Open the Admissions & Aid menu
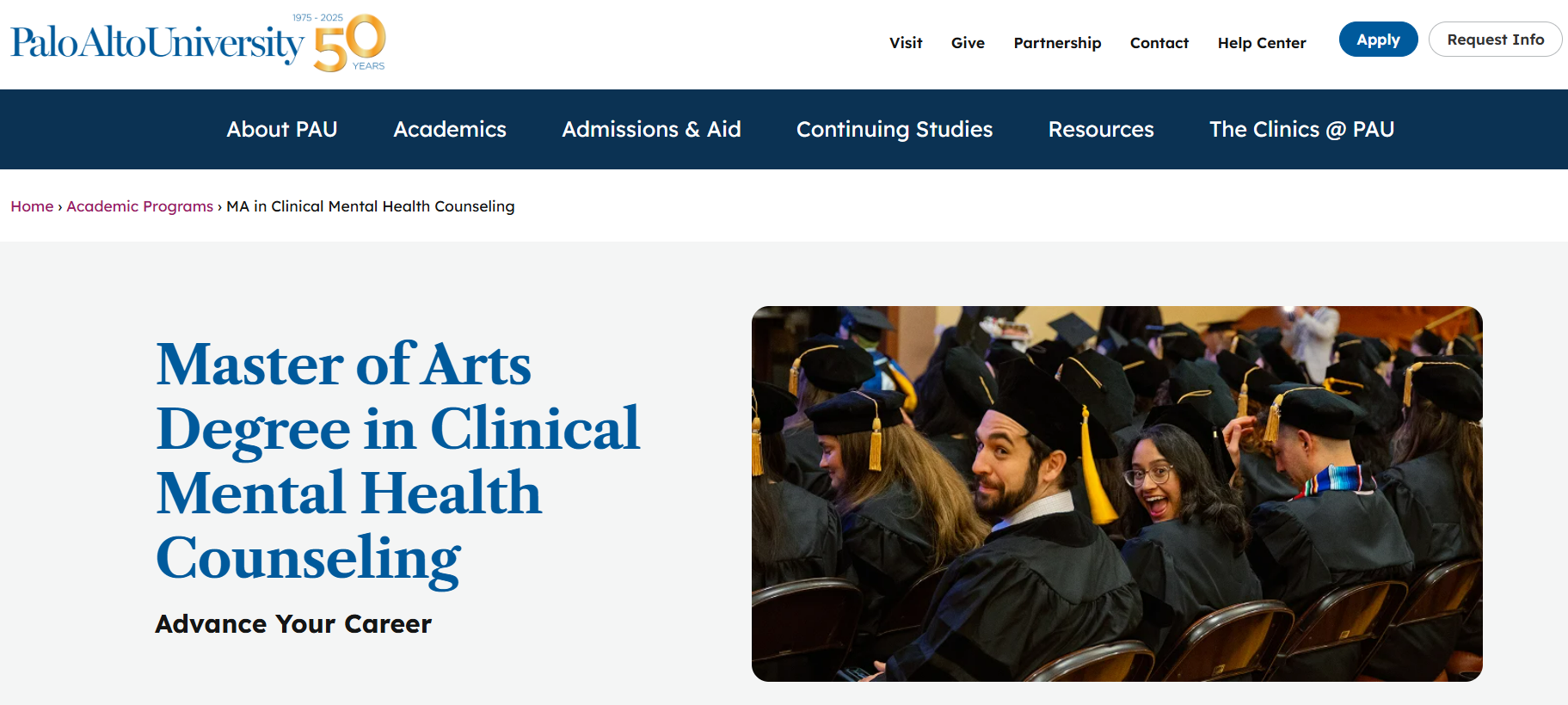The image size is (1568, 705). (651, 129)
